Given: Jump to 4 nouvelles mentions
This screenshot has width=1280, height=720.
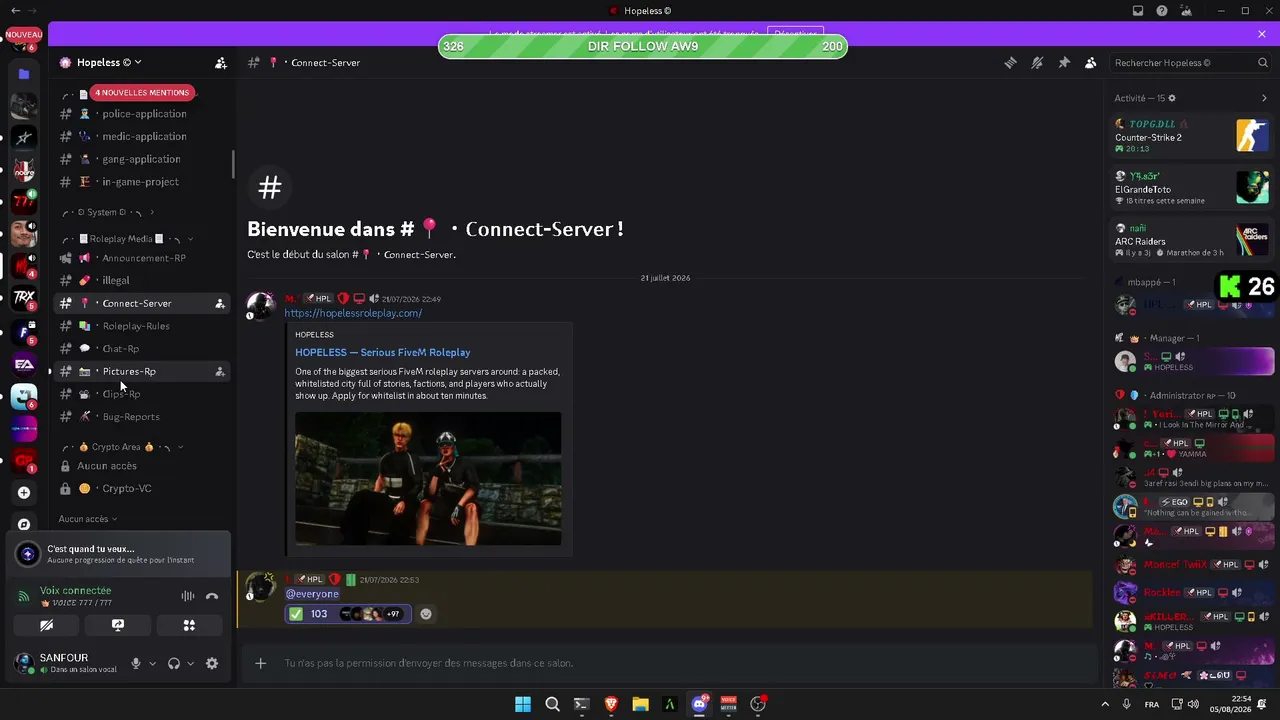Looking at the screenshot, I should click(x=142, y=92).
